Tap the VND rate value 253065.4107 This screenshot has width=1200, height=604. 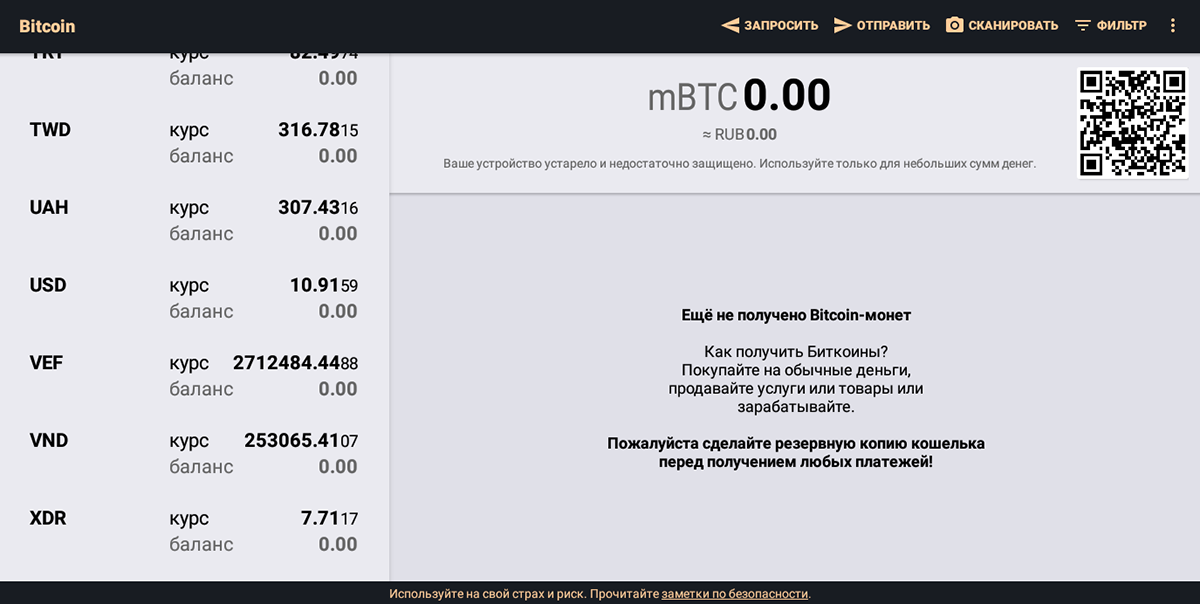[x=301, y=441]
